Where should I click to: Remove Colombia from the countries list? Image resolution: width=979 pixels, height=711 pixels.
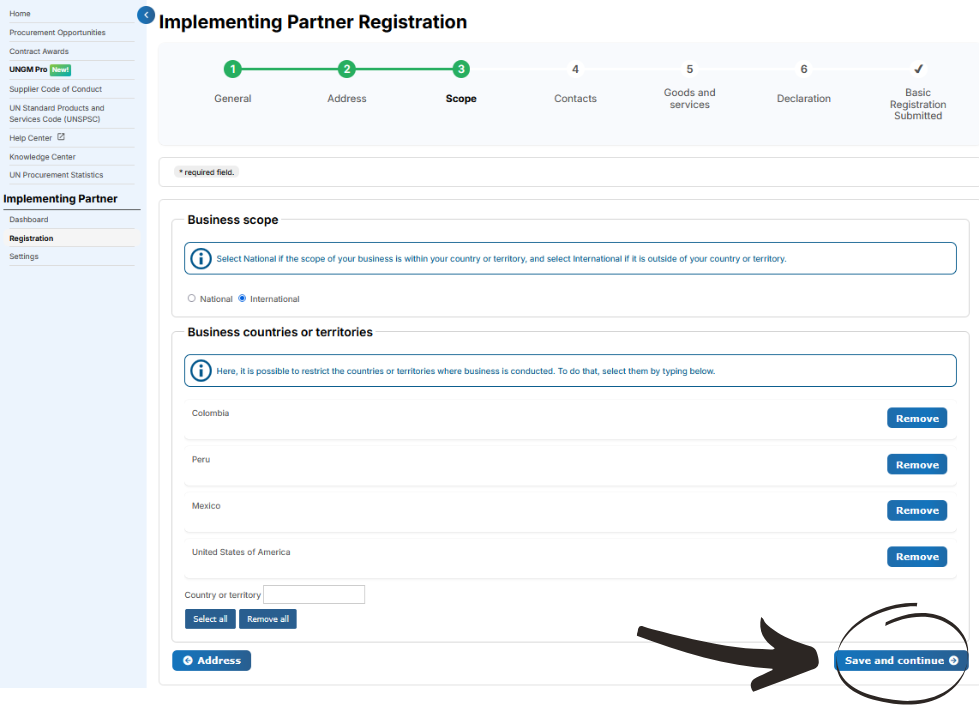pos(917,418)
